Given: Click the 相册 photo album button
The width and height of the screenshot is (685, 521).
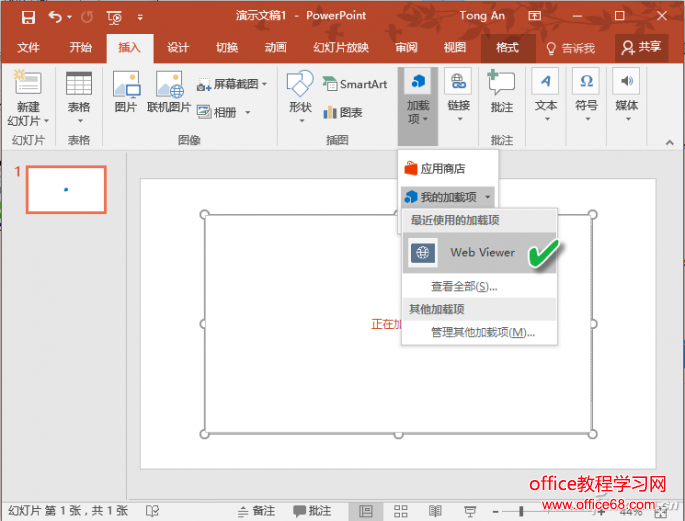Looking at the screenshot, I should click(217, 112).
